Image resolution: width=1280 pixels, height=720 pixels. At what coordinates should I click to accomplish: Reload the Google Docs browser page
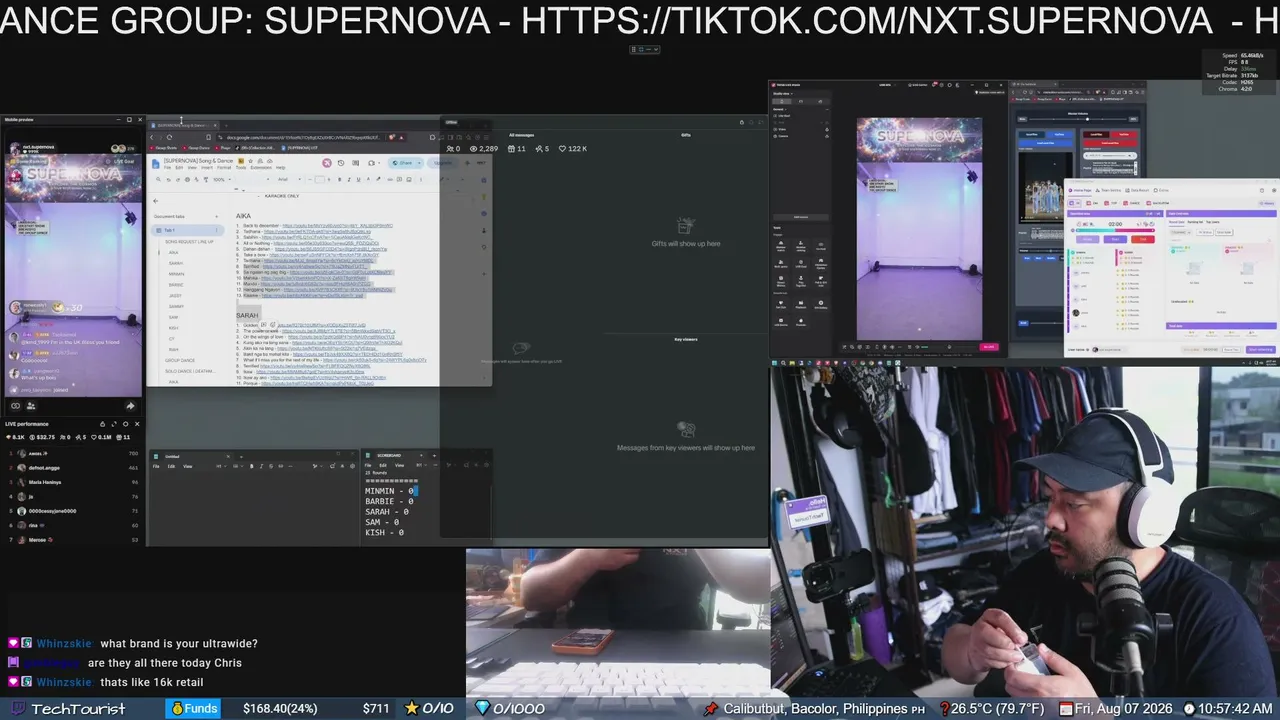(169, 137)
